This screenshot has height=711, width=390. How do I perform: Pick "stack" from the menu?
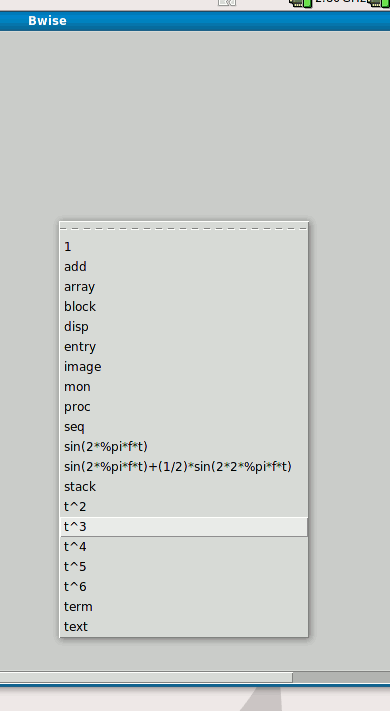tap(184, 486)
